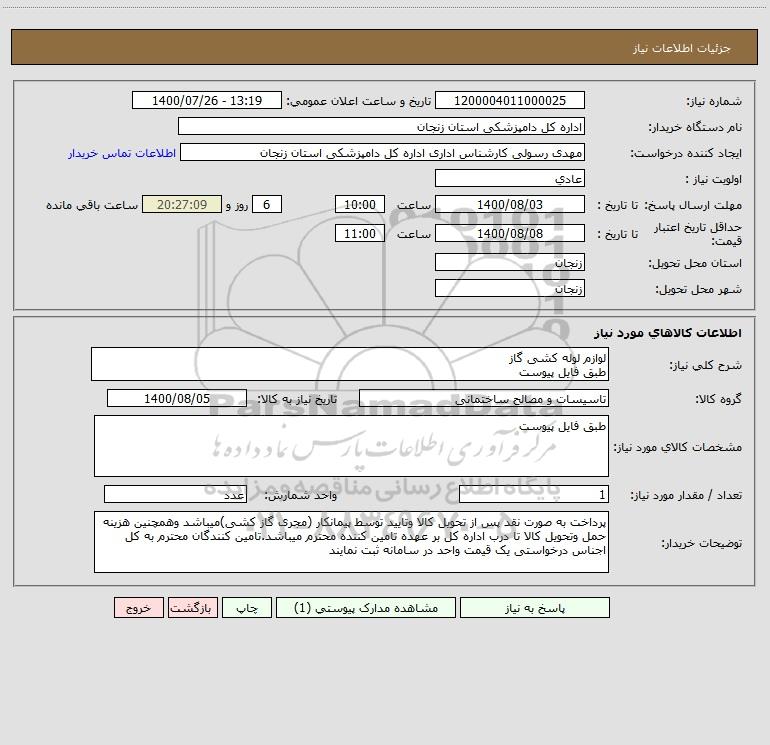This screenshot has height=745, width=770.
Task: Click the 'خروج' exit button
Action: 138,607
